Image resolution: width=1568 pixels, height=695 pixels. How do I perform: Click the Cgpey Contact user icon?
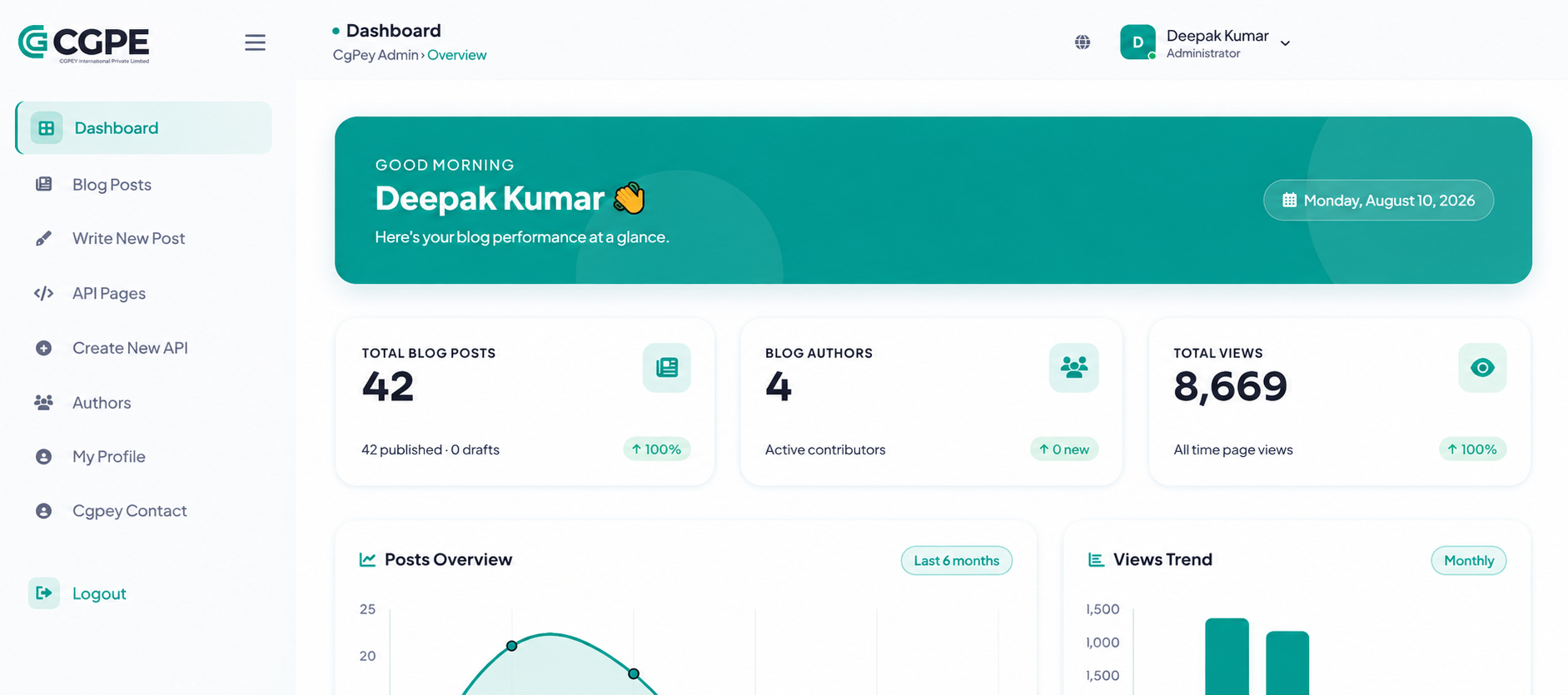(44, 511)
